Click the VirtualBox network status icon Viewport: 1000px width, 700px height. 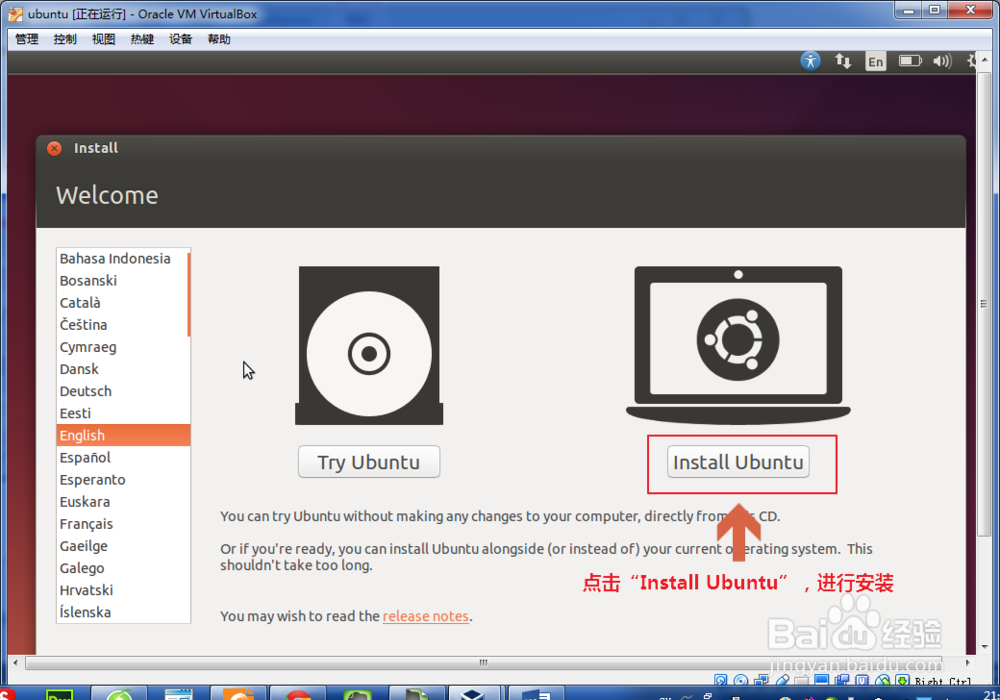[761, 680]
